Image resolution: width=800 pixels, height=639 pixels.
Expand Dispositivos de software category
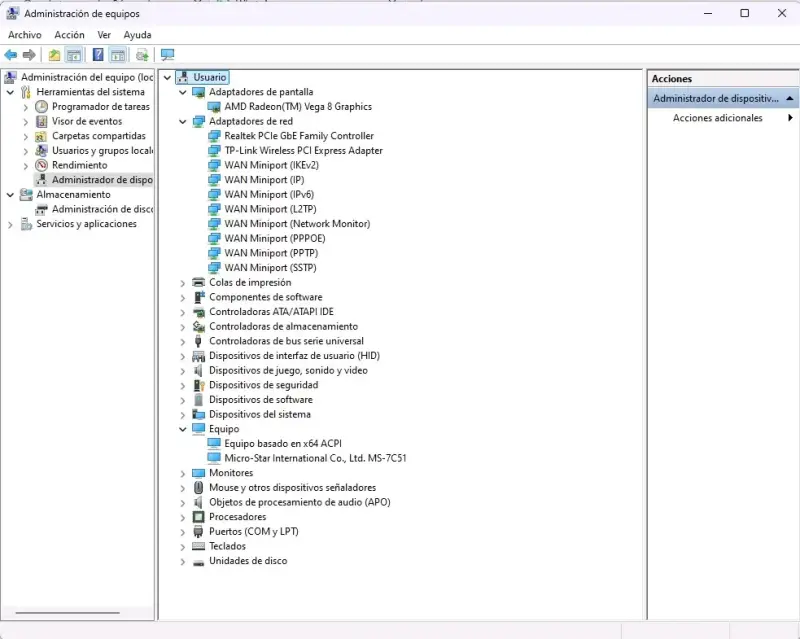pyautogui.click(x=183, y=400)
